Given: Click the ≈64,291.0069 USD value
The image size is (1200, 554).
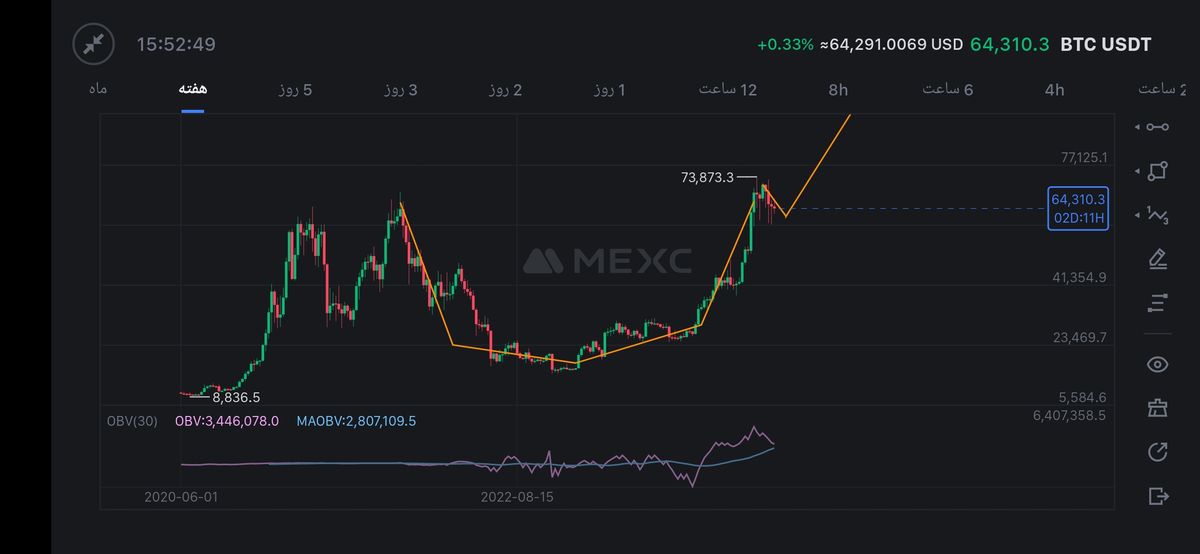Looking at the screenshot, I should click(x=891, y=45).
